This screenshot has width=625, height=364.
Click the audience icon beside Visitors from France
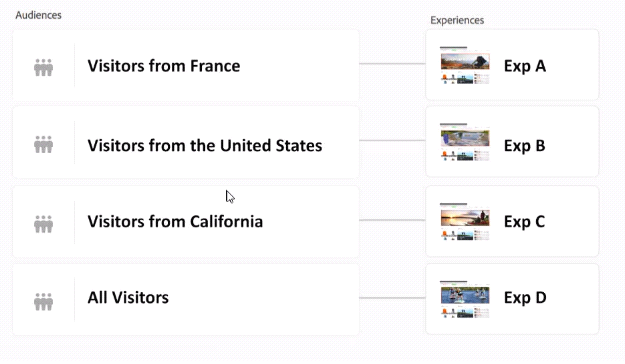43,67
